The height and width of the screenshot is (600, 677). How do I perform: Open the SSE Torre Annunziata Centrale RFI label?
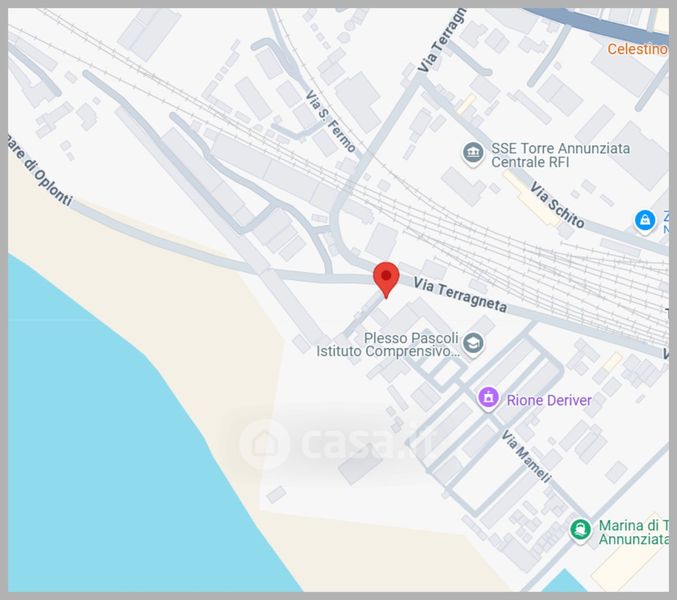[x=560, y=155]
